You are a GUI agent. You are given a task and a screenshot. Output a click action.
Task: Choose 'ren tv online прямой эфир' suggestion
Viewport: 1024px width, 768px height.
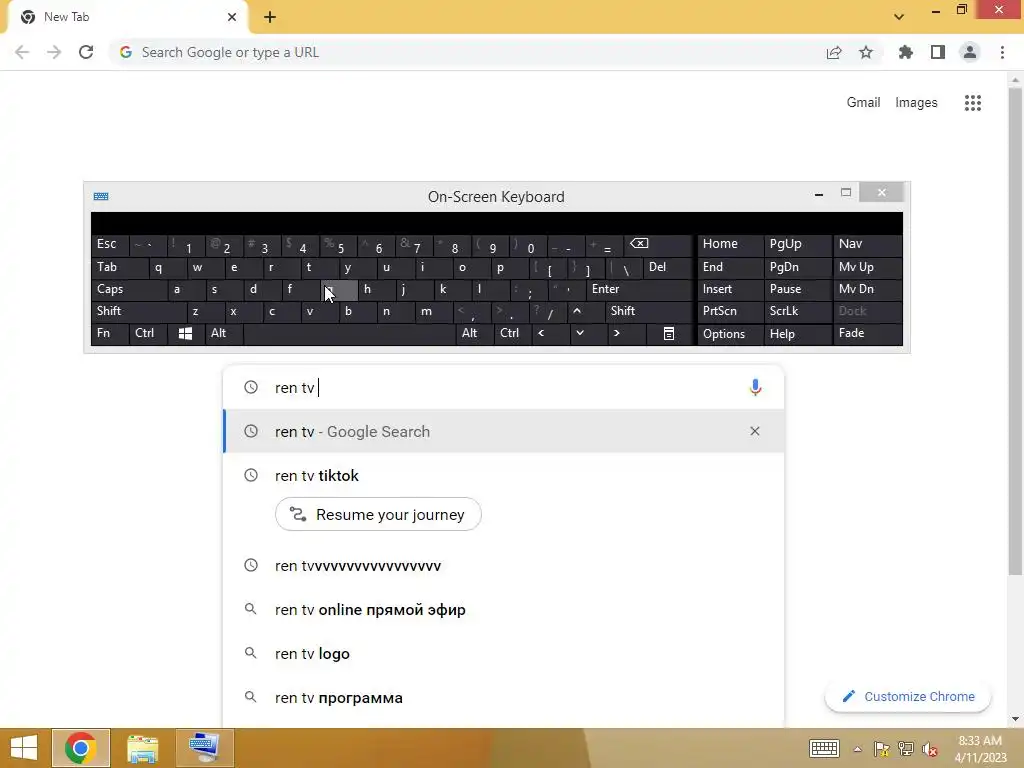504,610
